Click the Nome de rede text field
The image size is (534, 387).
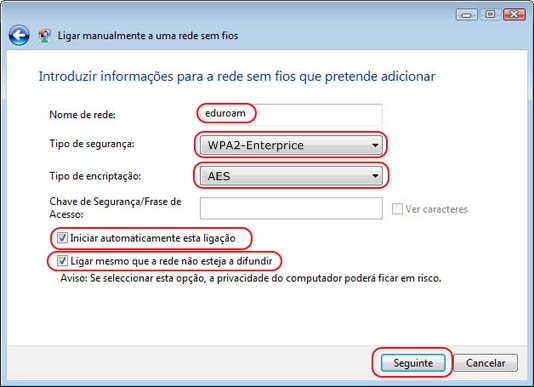[291, 114]
